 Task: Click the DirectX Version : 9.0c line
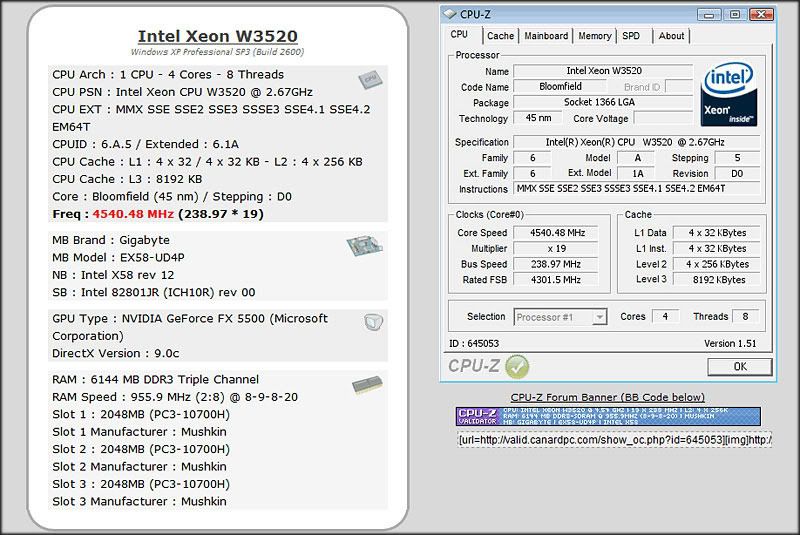coord(116,353)
